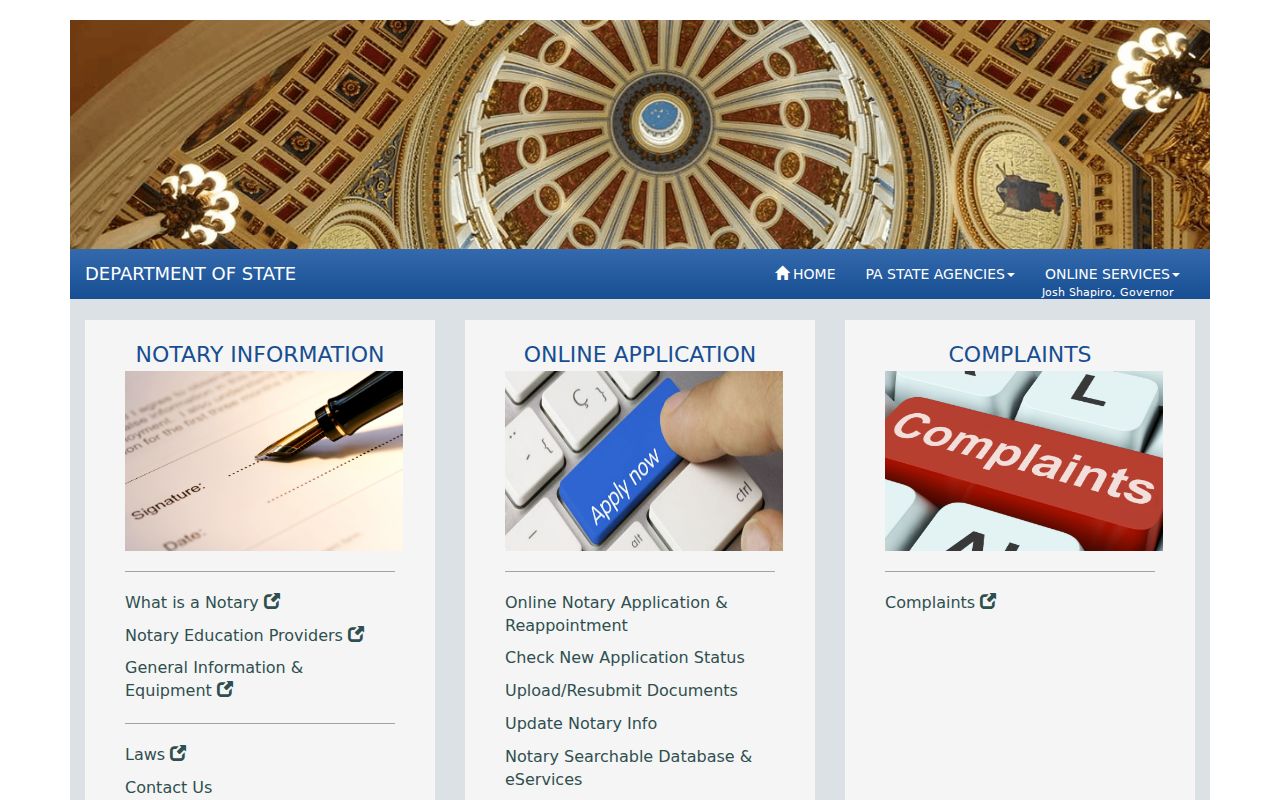
Task: Open the Contact Us link
Action: click(169, 787)
